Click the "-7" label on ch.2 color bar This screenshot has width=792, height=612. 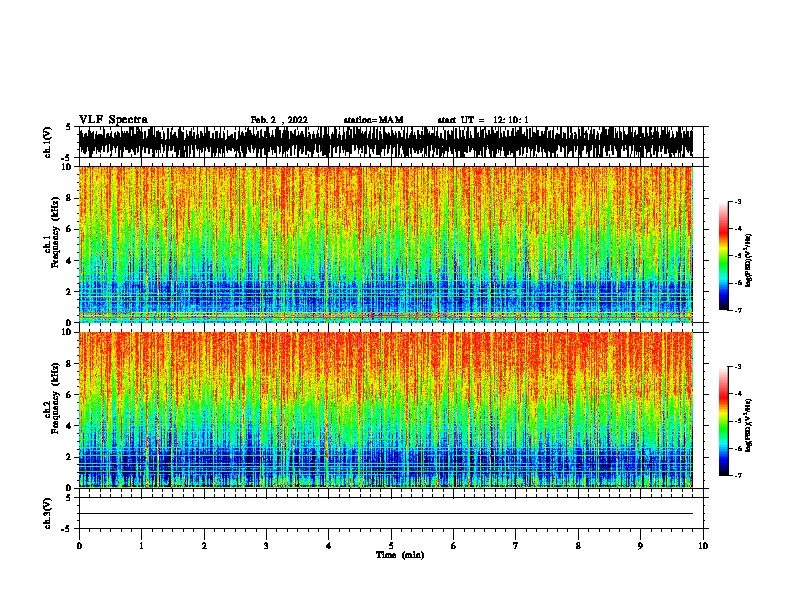point(738,475)
